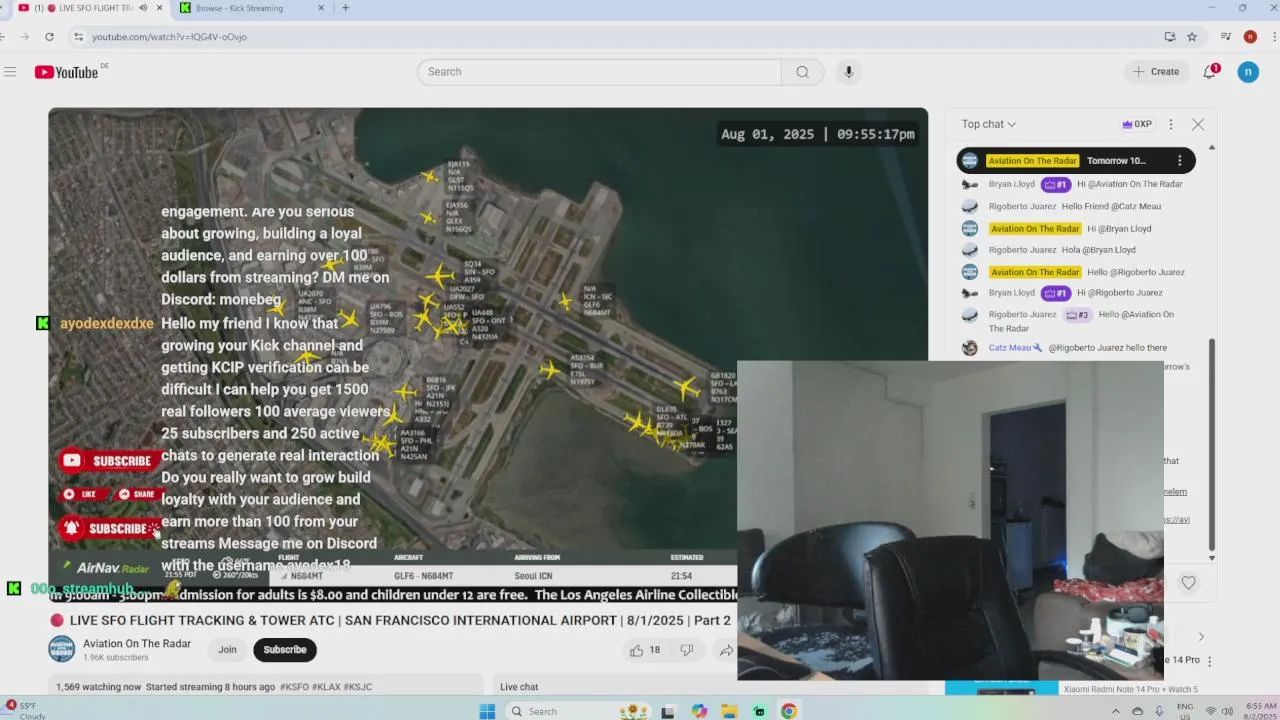Open the channel avatar below the video

[x=61, y=650]
